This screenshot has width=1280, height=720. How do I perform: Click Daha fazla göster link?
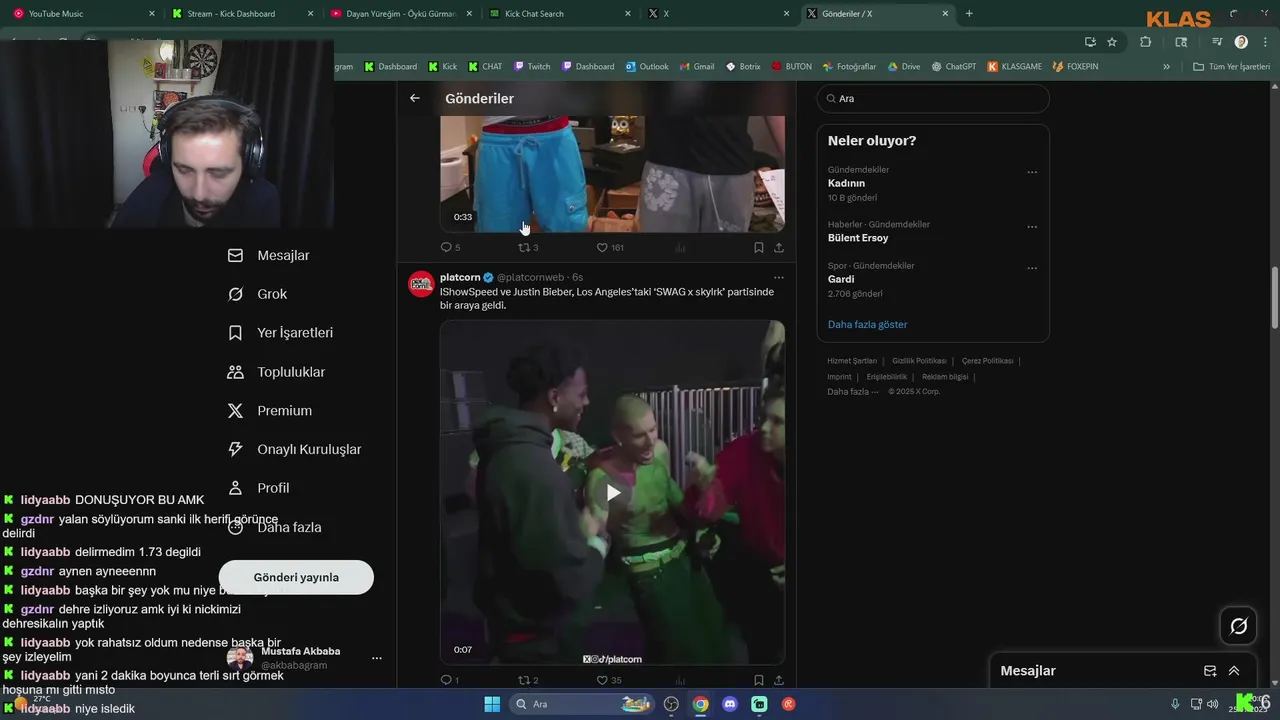[x=867, y=324]
